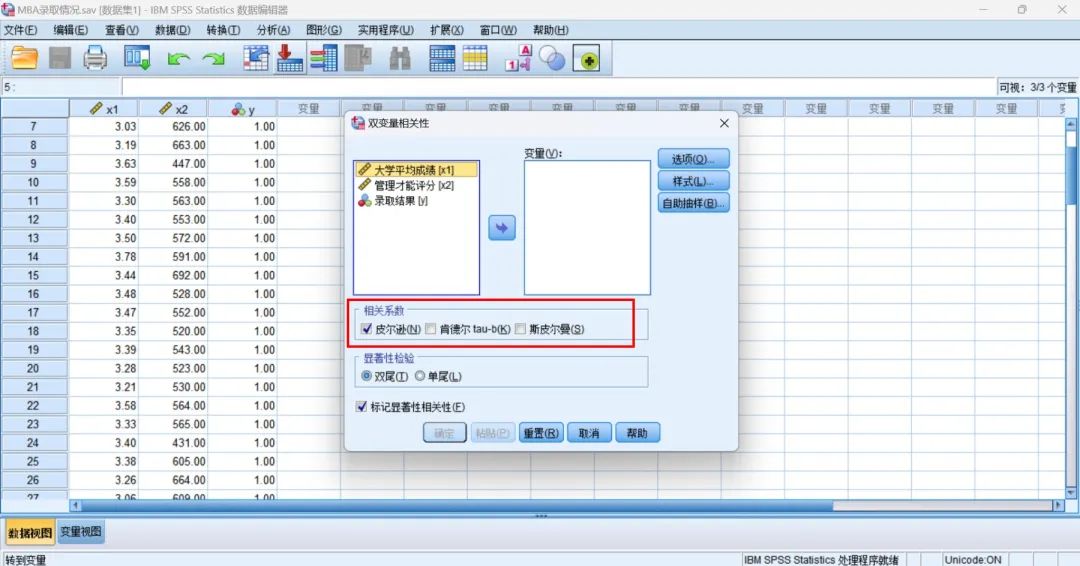Image resolution: width=1080 pixels, height=566 pixels.
Task: Click the Go to case toolbar icon
Action: tap(256, 58)
